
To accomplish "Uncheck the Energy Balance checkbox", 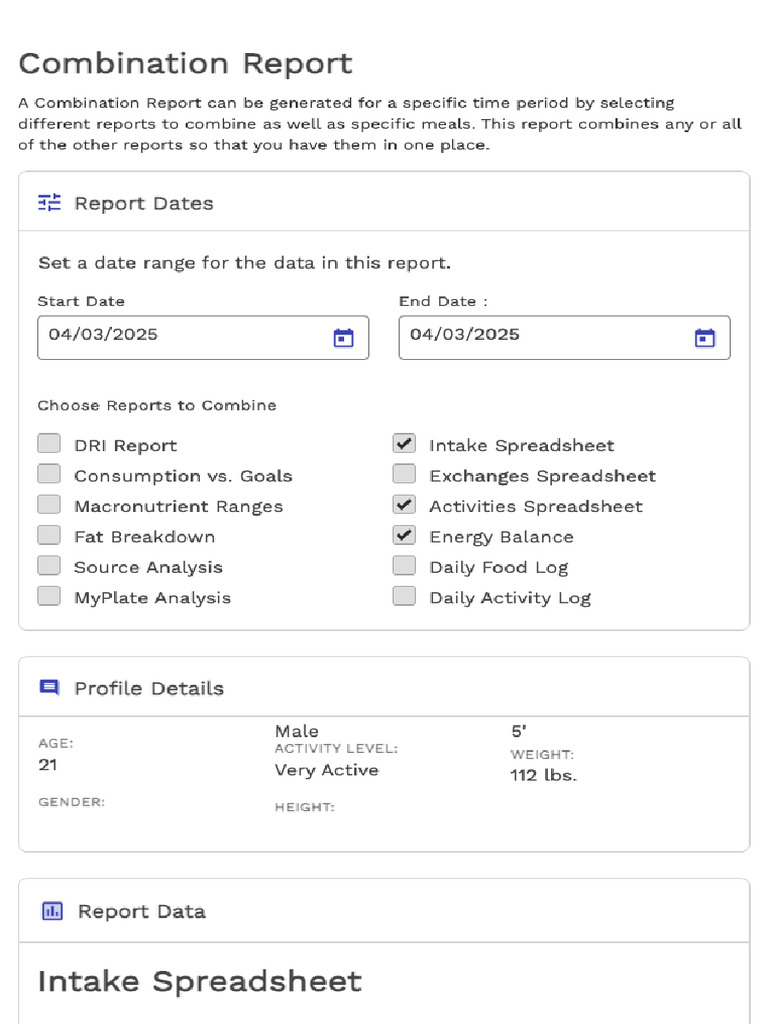I will click(x=404, y=536).
